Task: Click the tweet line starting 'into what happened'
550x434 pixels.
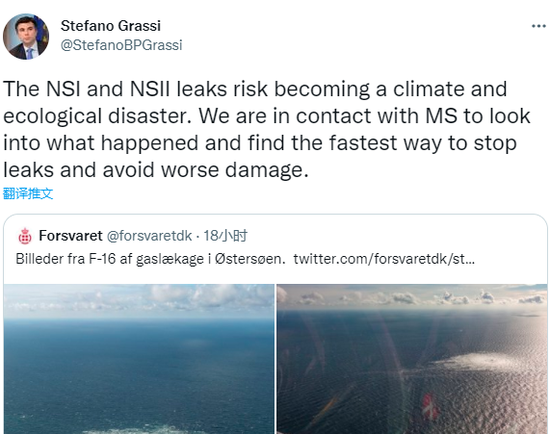Action: coord(260,143)
